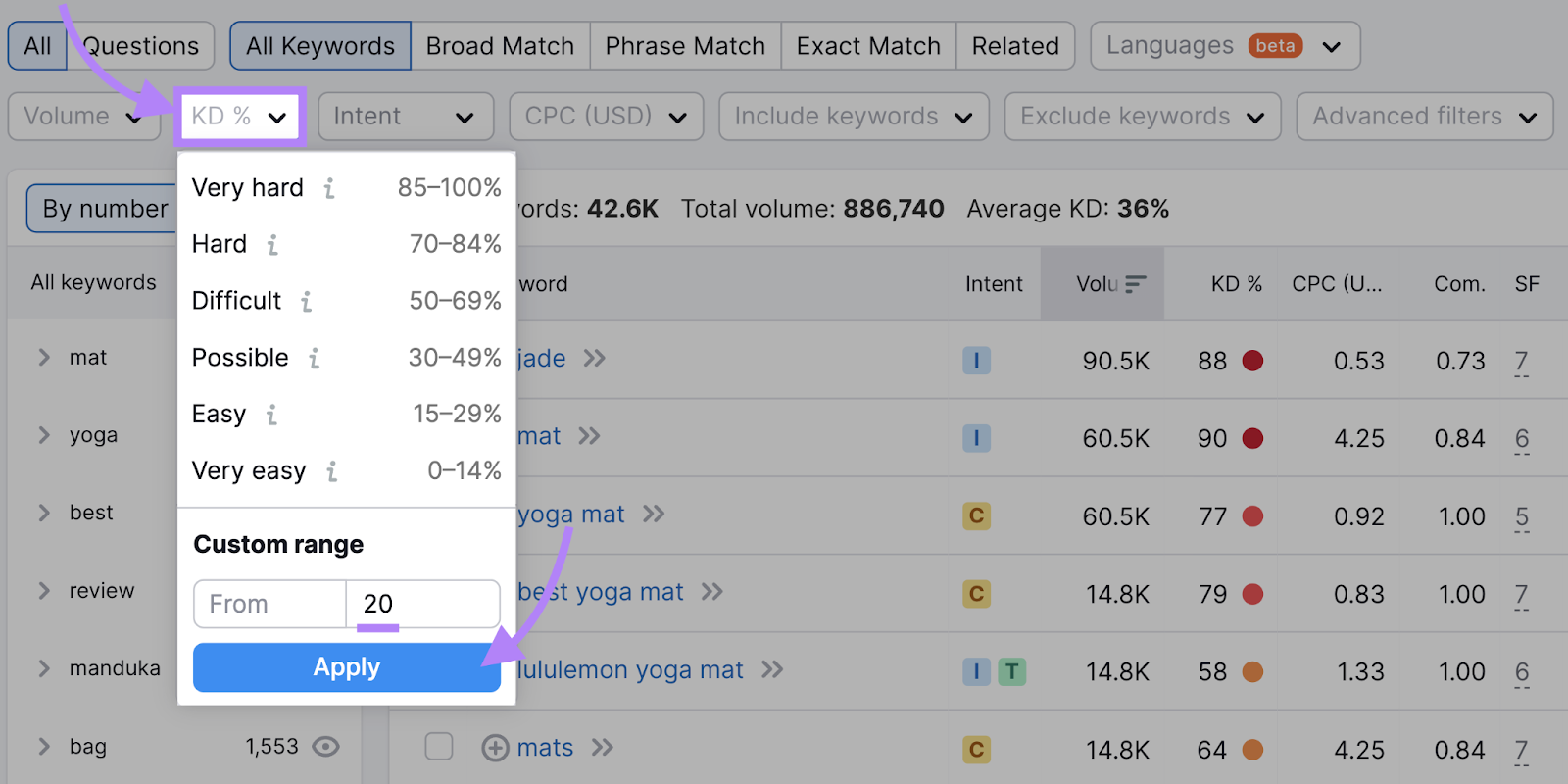Select By number grouping option

102,209
